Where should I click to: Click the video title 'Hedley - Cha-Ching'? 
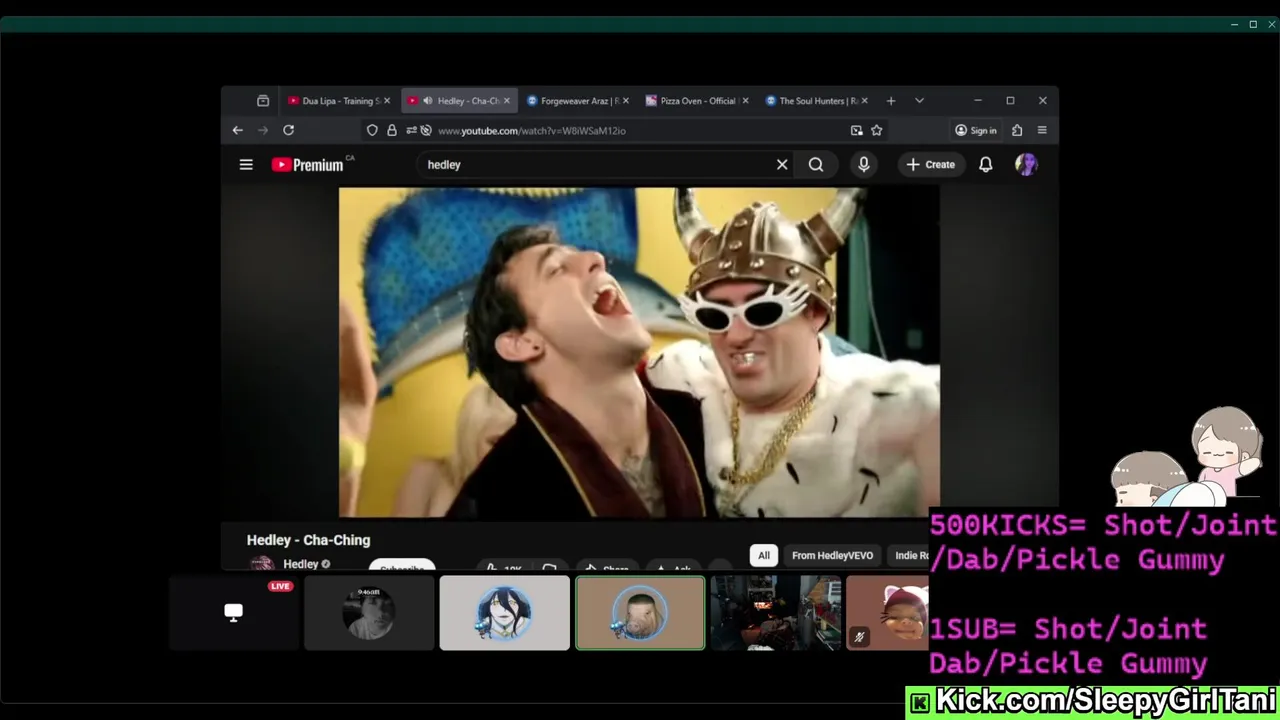[x=308, y=540]
